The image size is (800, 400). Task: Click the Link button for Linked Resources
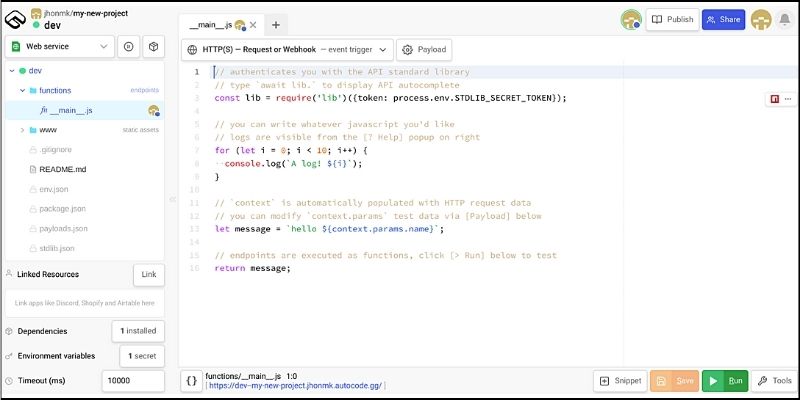click(x=149, y=274)
